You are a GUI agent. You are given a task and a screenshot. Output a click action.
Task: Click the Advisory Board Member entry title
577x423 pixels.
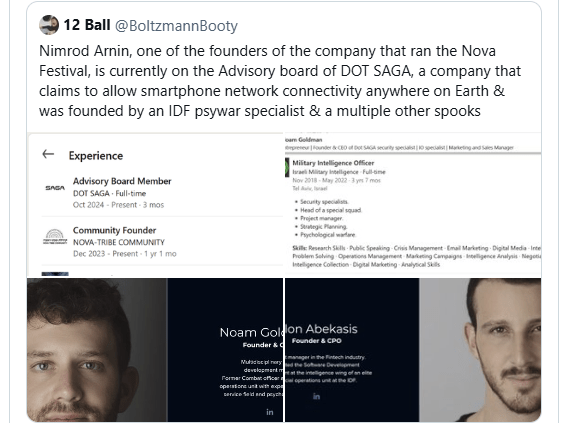click(122, 181)
